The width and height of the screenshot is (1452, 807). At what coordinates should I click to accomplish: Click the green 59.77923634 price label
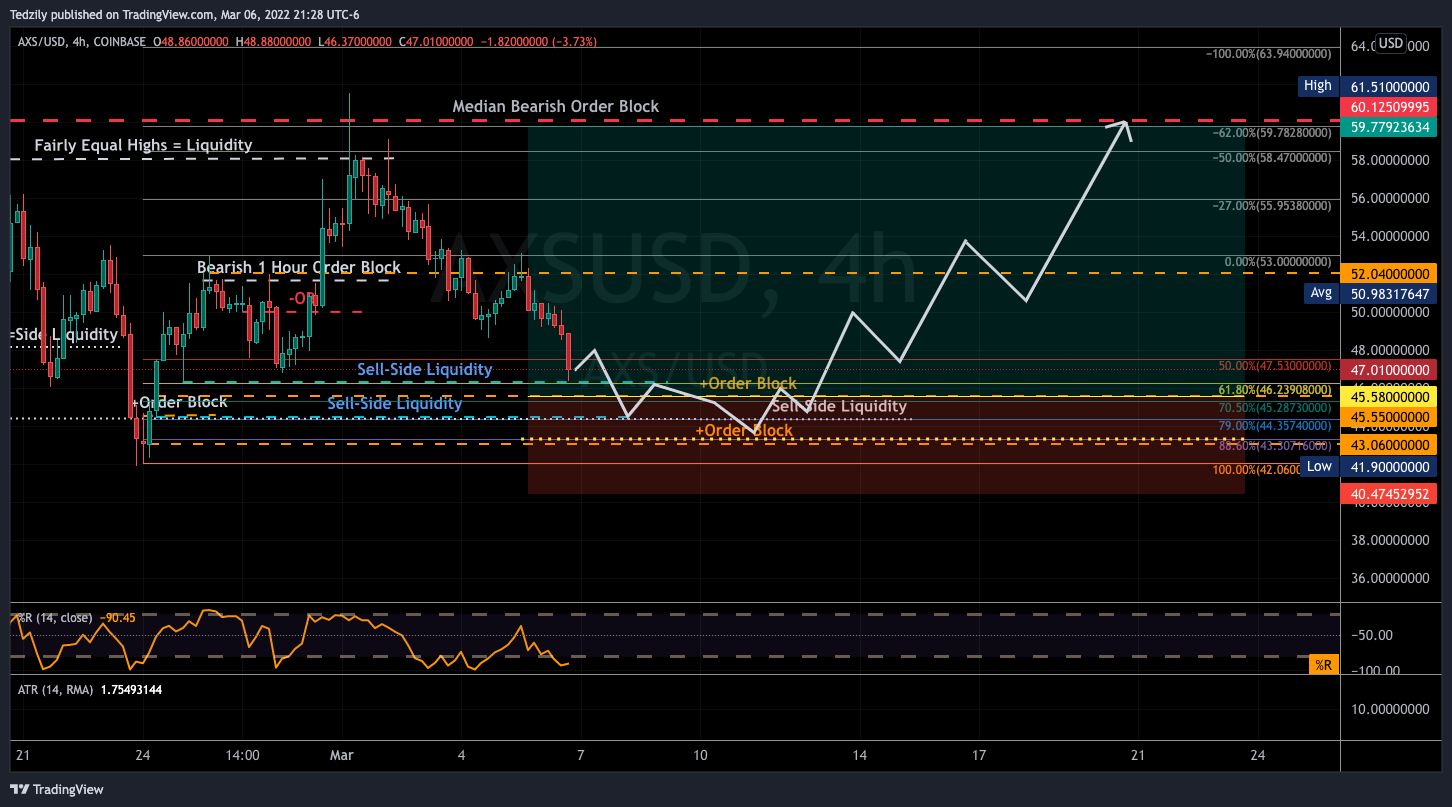[x=1390, y=127]
